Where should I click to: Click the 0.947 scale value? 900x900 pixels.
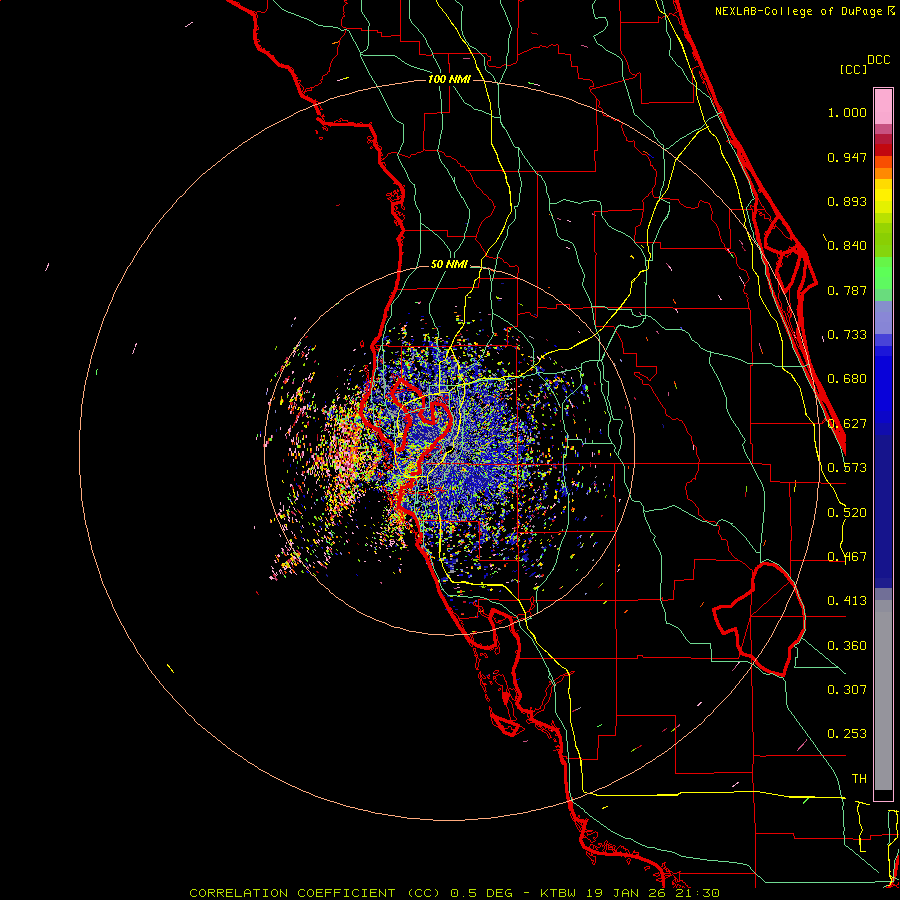(847, 157)
